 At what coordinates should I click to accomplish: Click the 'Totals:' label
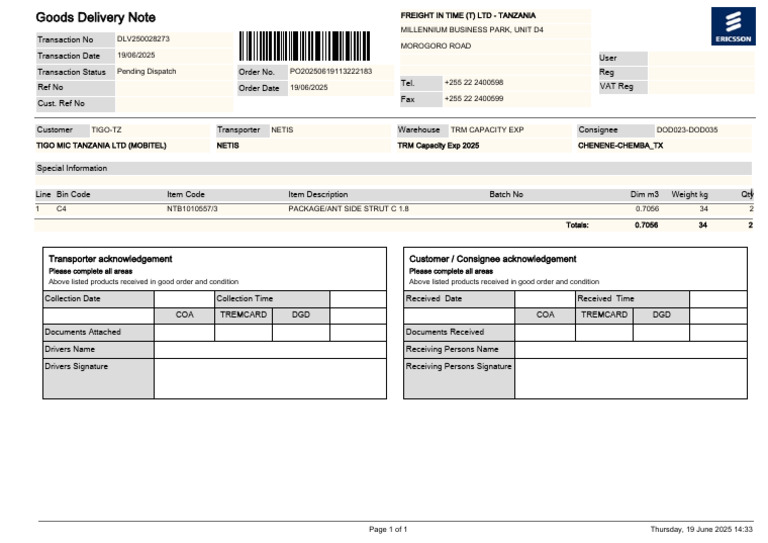(x=577, y=225)
